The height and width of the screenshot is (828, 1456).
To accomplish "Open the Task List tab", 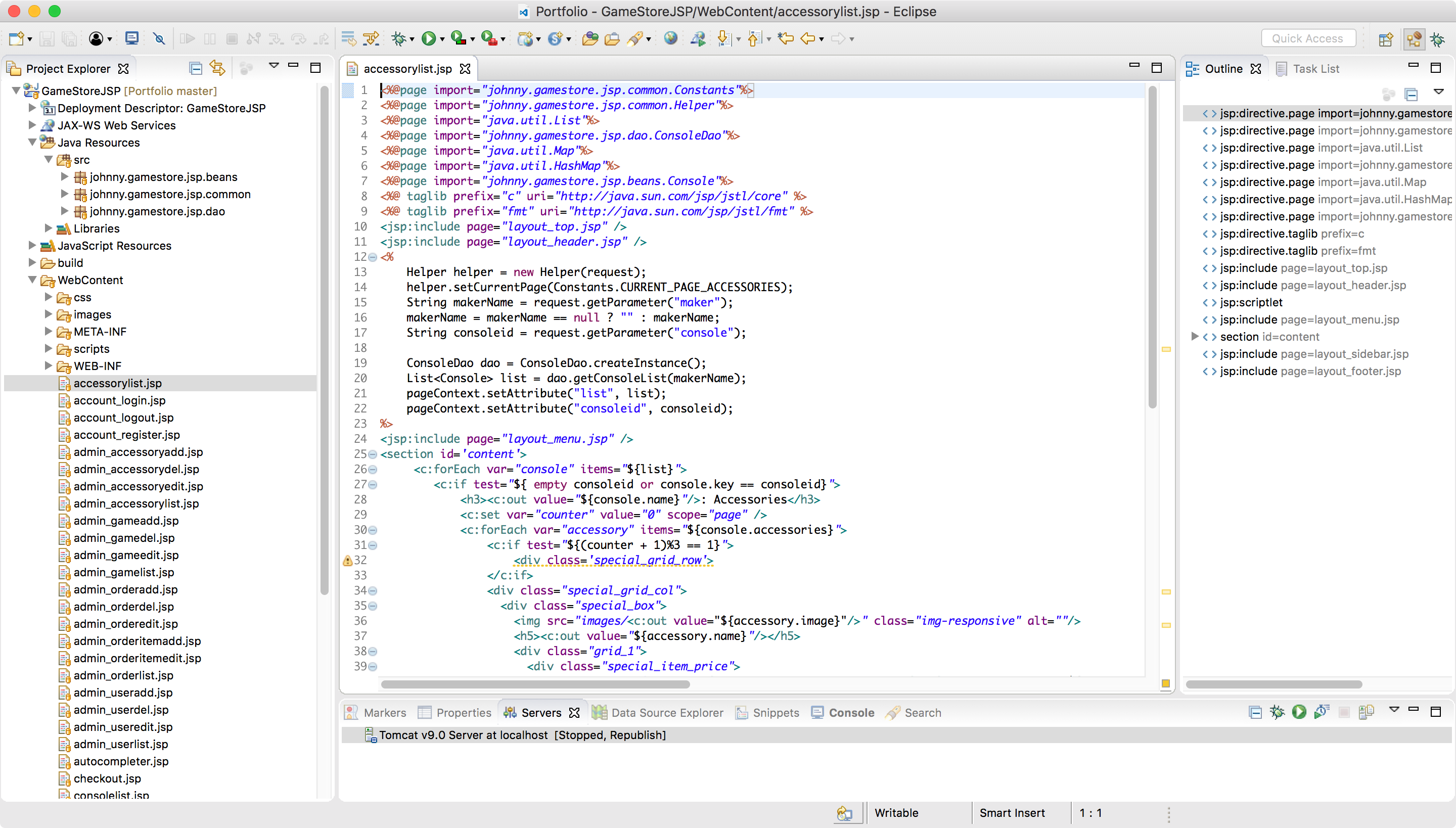I will tap(1307, 69).
